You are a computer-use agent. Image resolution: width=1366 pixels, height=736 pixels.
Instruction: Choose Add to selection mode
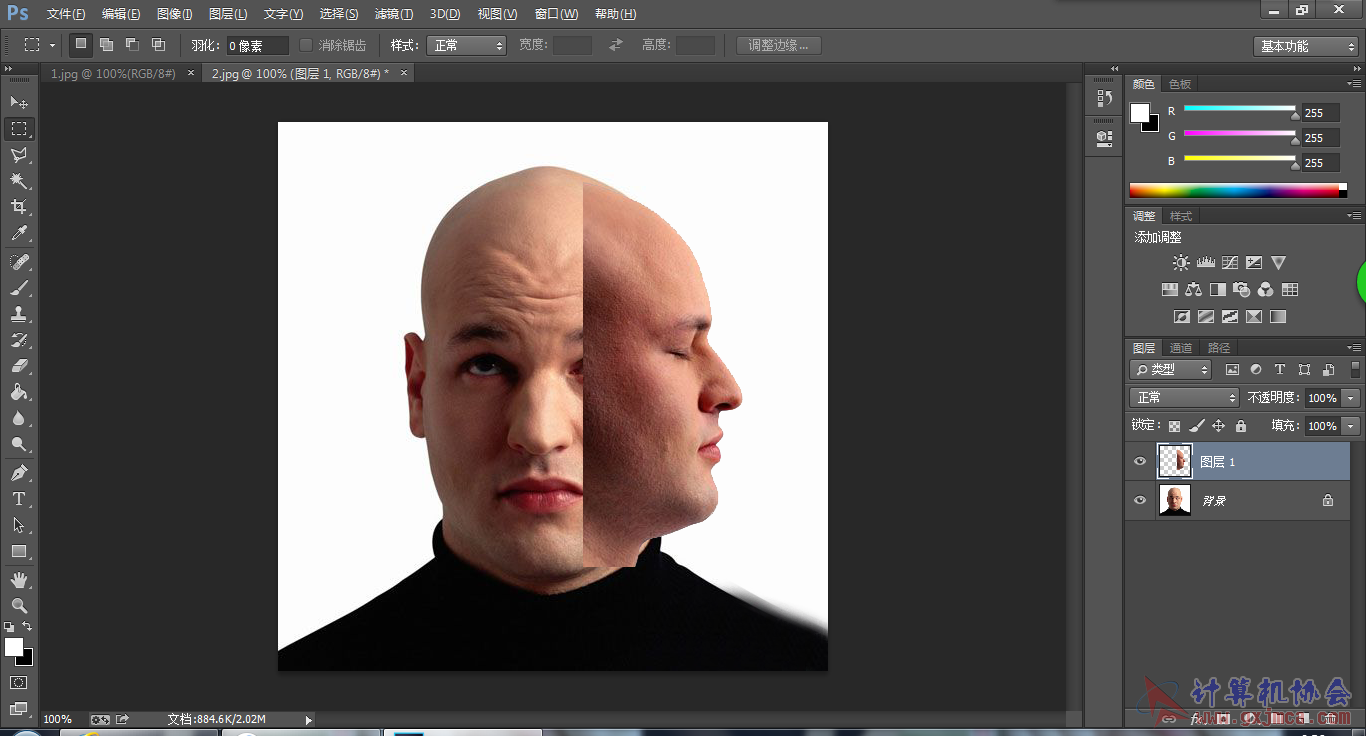[106, 45]
